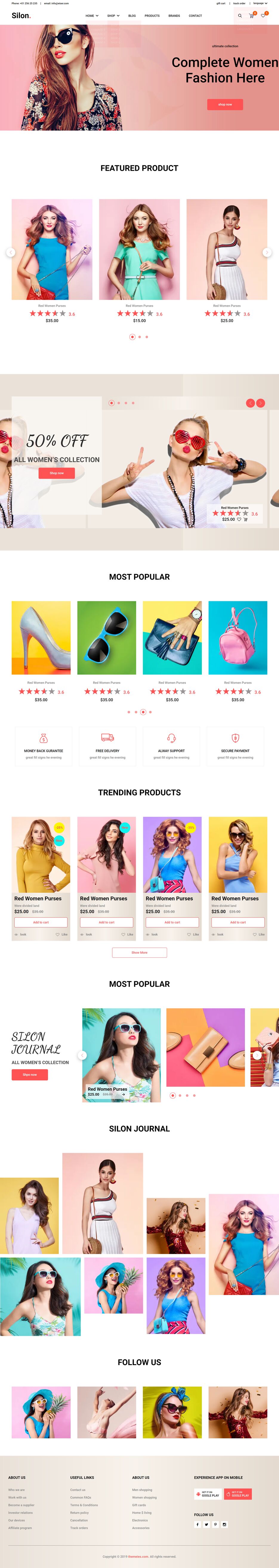Open the BRANDS menu item
Image resolution: width=279 pixels, height=1568 pixels.
click(174, 16)
